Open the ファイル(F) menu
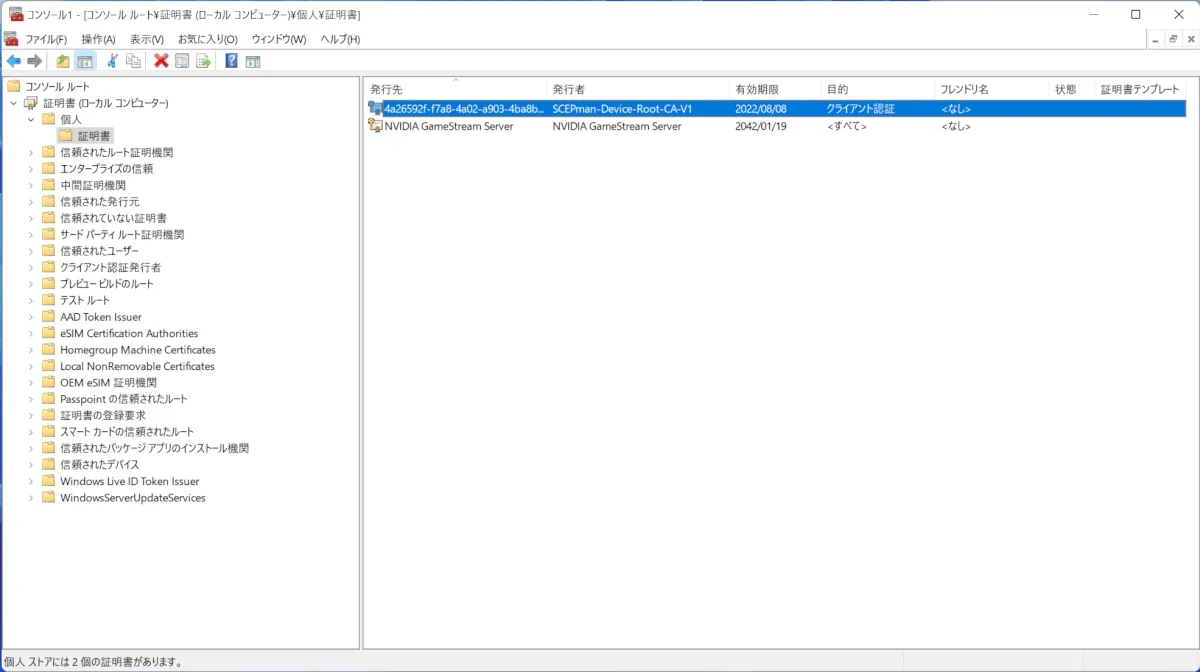The width and height of the screenshot is (1200, 672). [x=46, y=39]
